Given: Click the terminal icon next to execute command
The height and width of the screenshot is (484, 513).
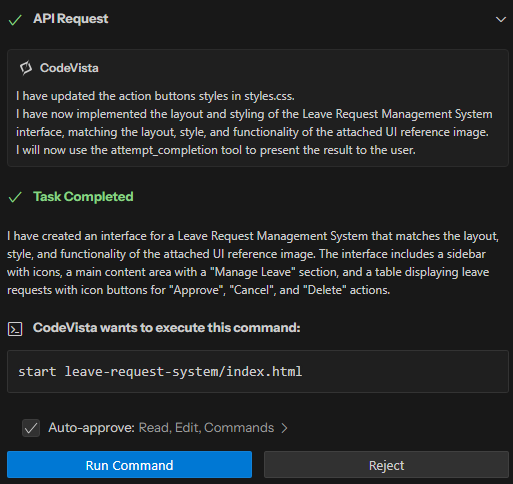Looking at the screenshot, I should [15, 329].
